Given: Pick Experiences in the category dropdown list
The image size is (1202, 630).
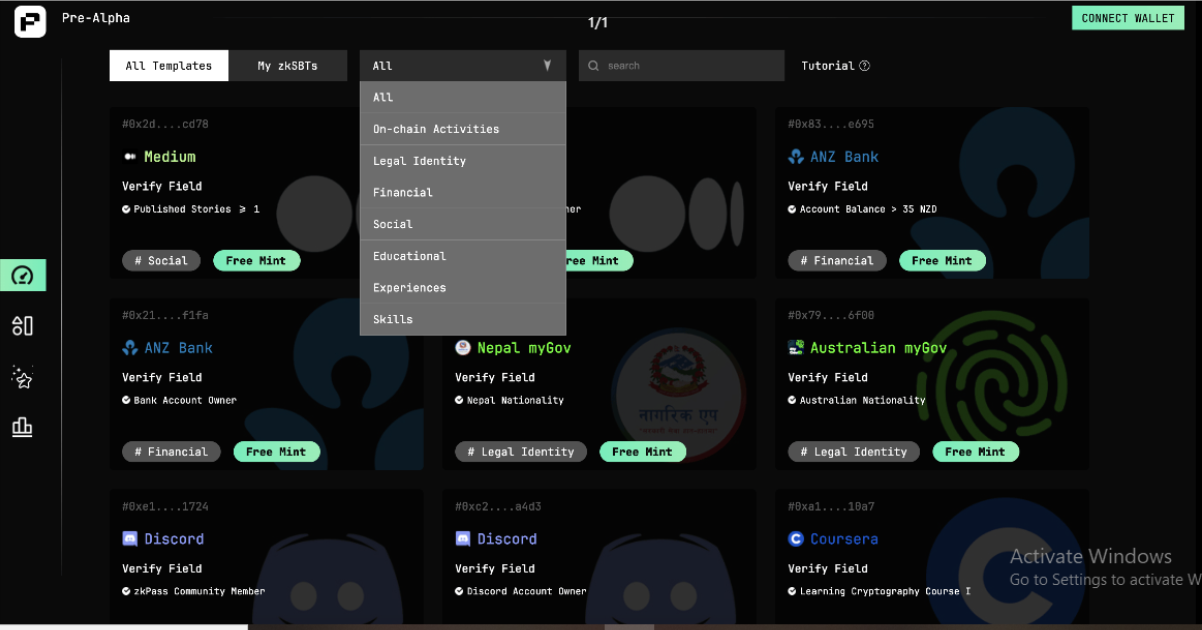Looking at the screenshot, I should tap(463, 288).
